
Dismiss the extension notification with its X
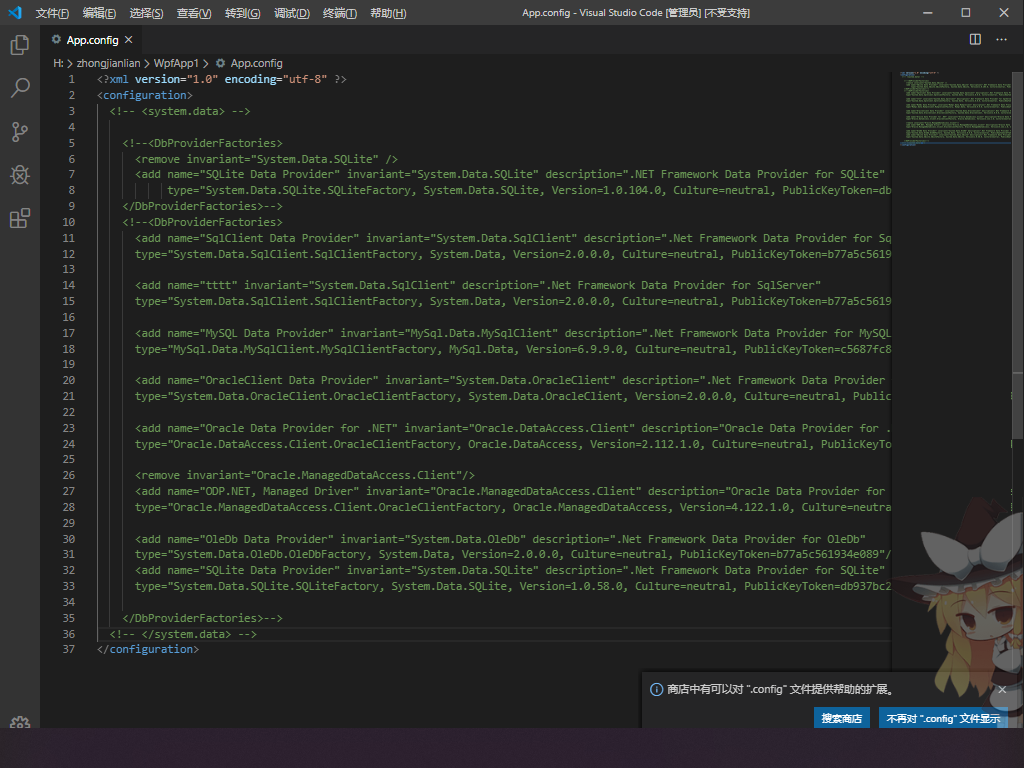[x=1002, y=689]
